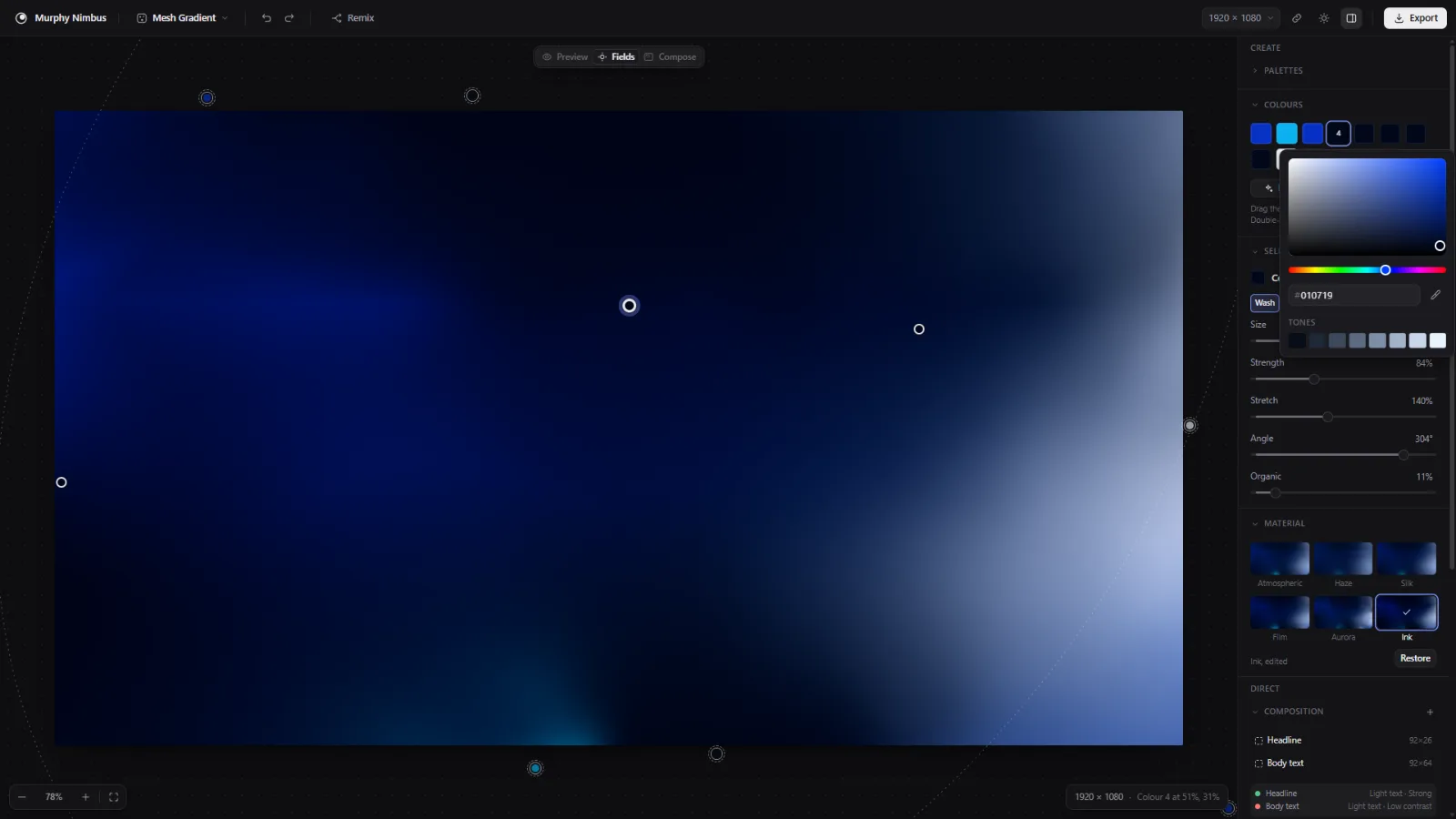Switch to the Preview tab

[x=565, y=57]
